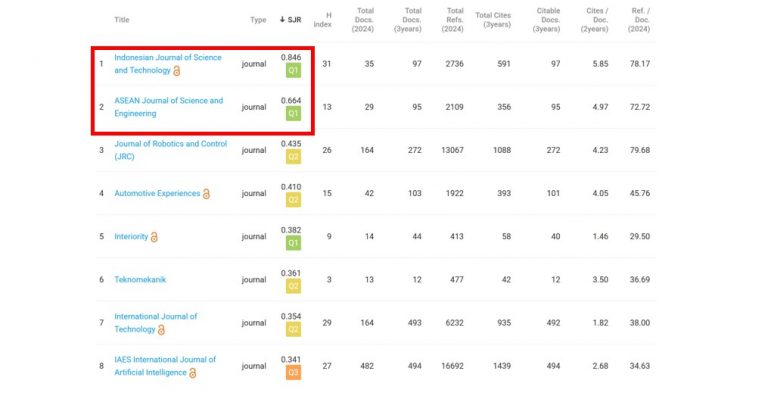Select total cites value 1439

coord(502,366)
